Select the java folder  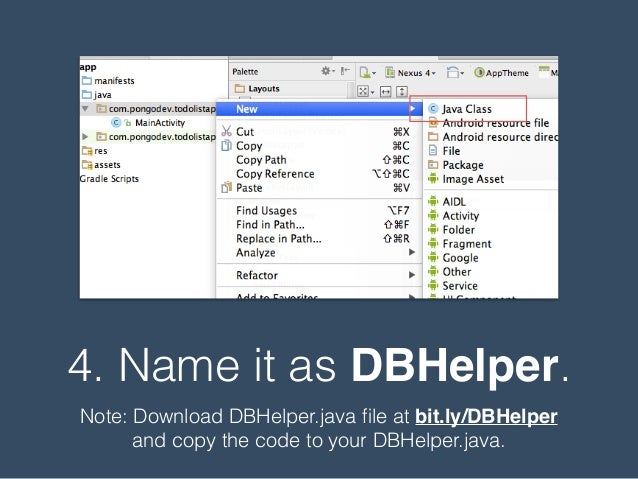(x=97, y=95)
